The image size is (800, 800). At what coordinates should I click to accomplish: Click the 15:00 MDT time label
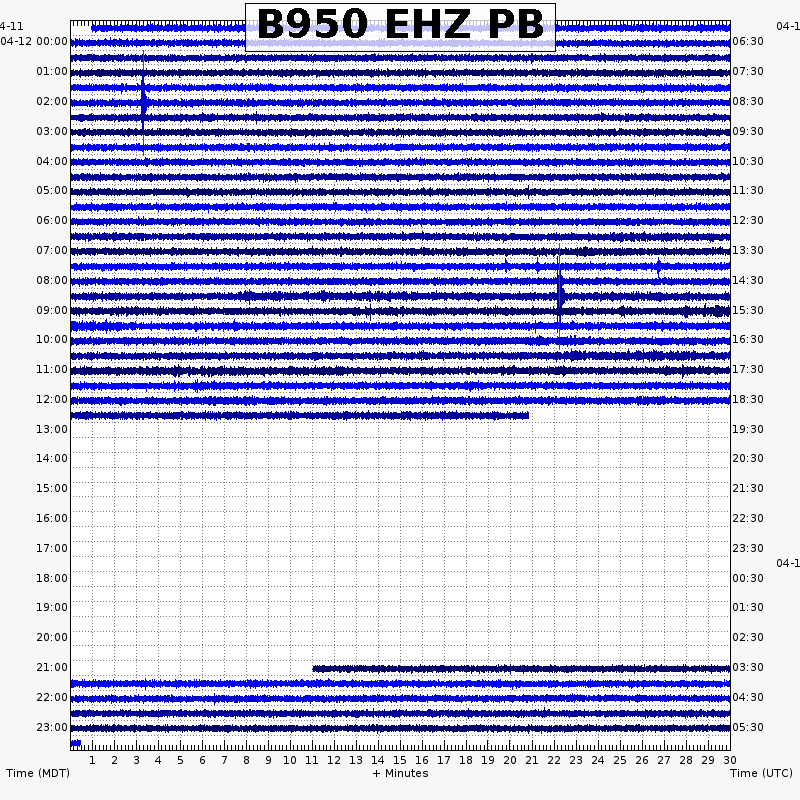[x=52, y=489]
